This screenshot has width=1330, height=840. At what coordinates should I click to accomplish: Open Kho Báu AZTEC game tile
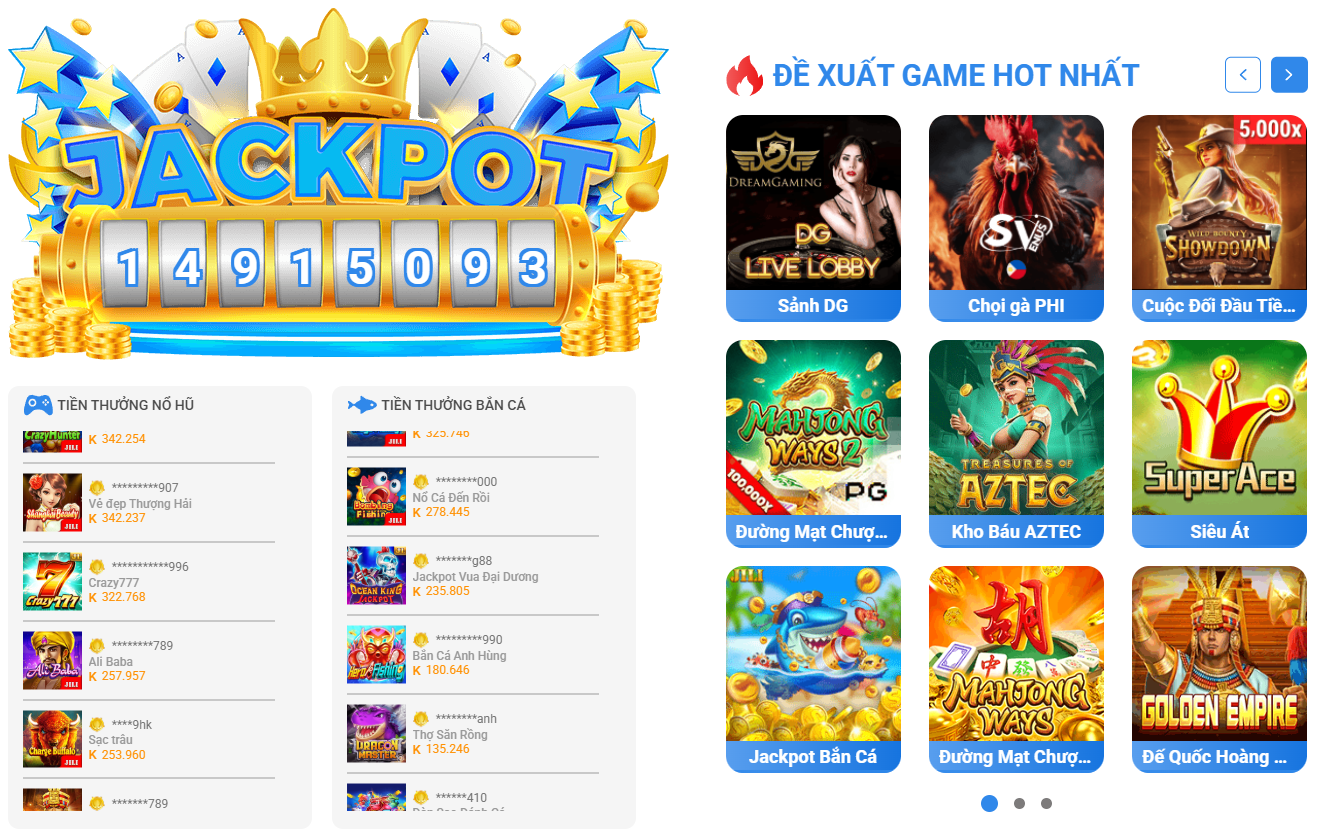[x=1016, y=444]
